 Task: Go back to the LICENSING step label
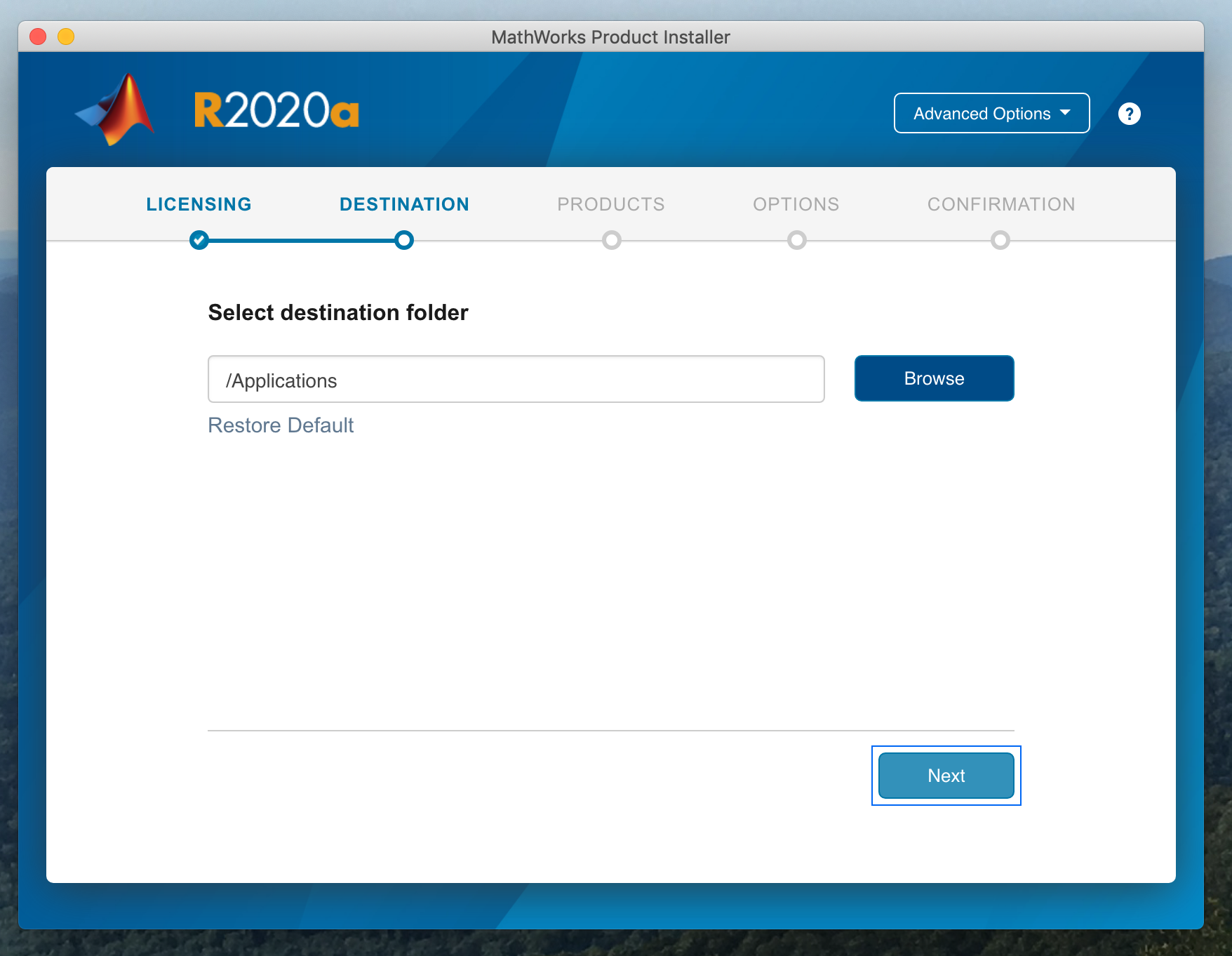[199, 204]
